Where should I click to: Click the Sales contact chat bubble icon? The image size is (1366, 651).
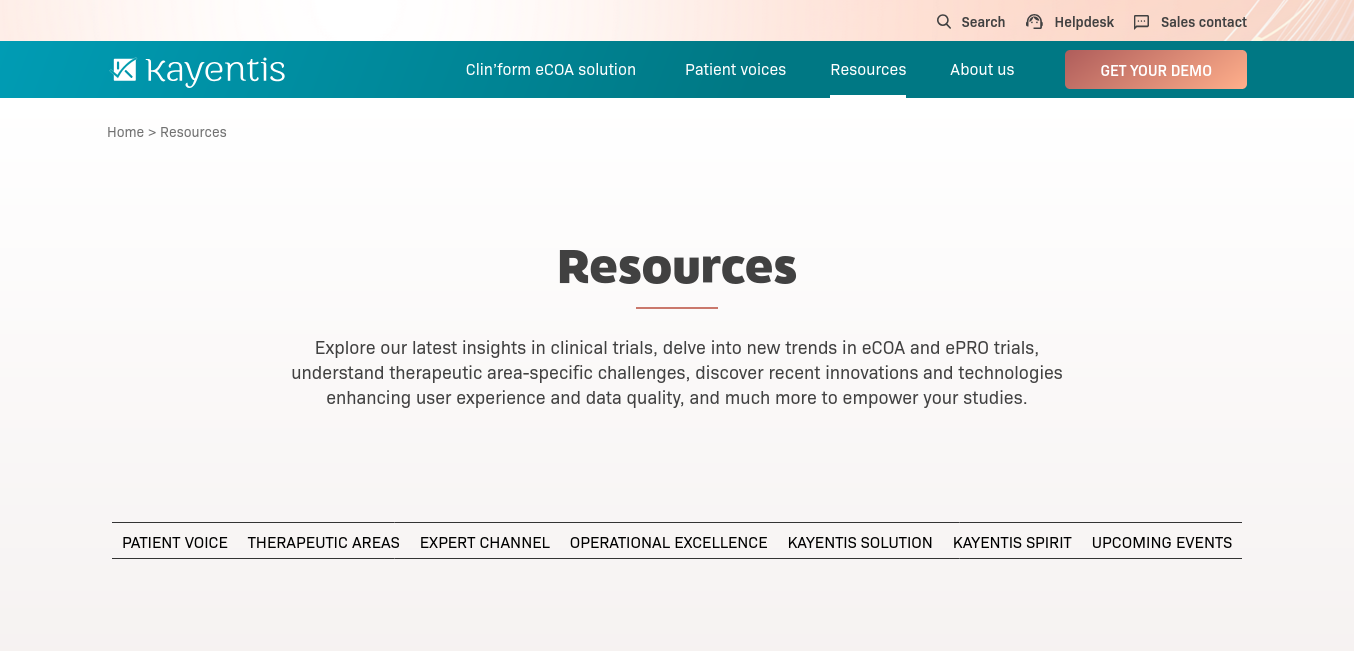coord(1141,22)
